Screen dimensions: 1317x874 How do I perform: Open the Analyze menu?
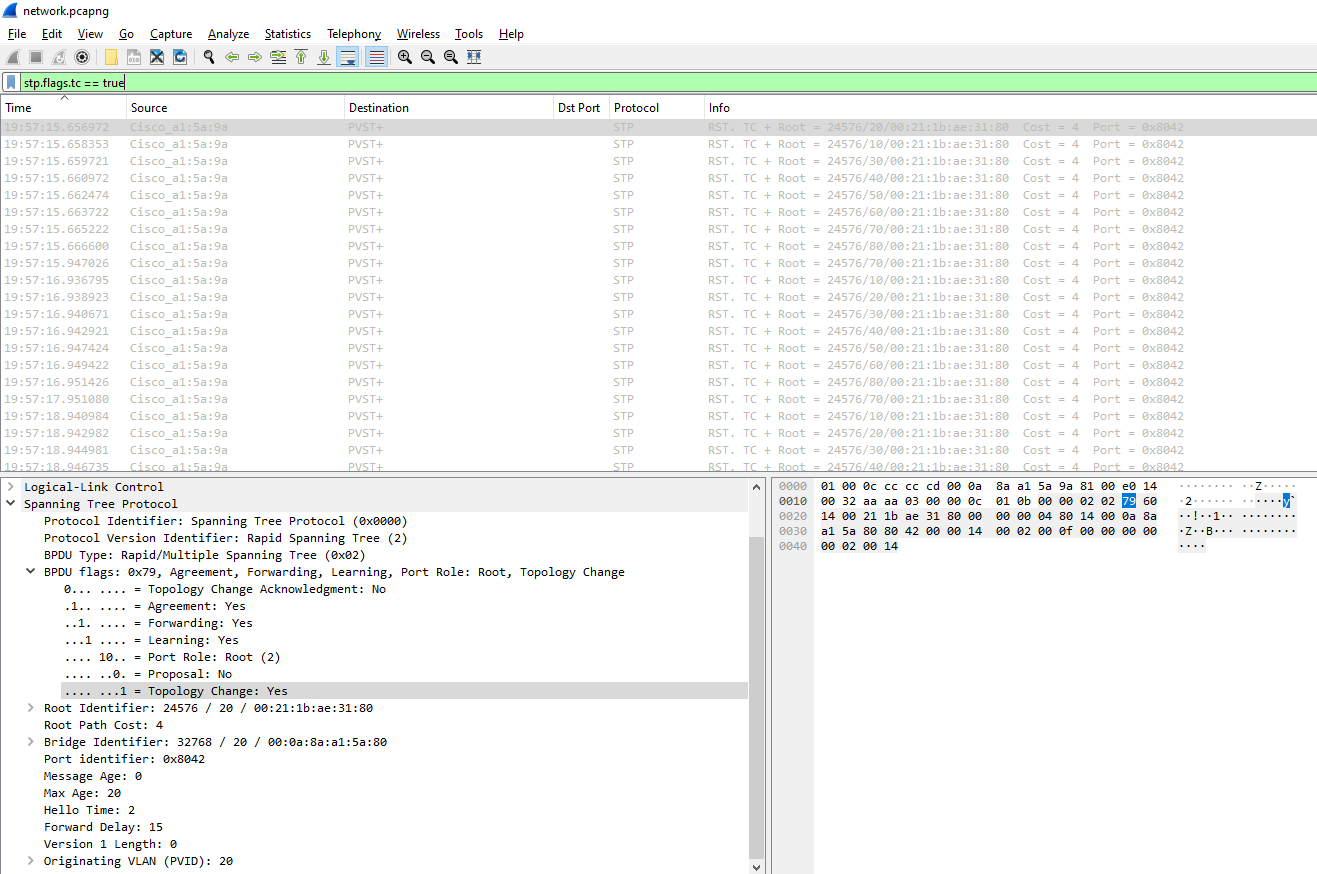coord(228,34)
